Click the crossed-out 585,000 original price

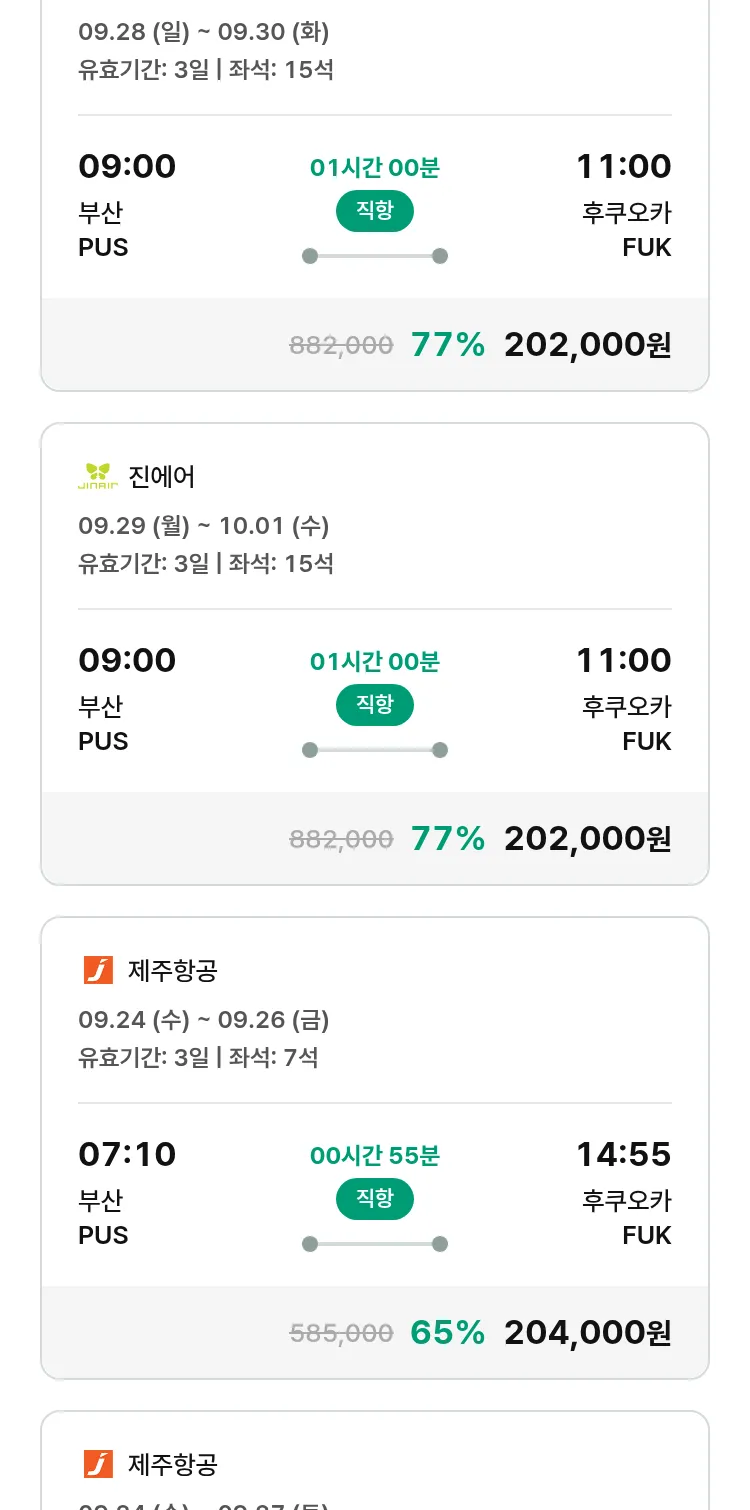[341, 1333]
